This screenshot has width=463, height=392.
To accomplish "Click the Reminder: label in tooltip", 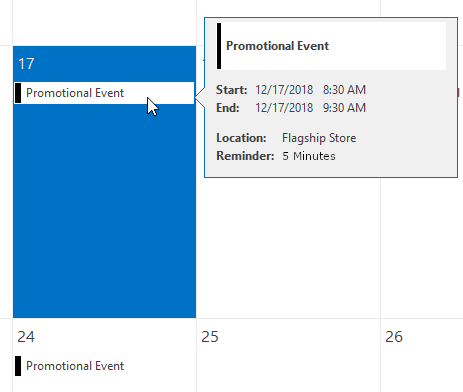I will [x=245, y=156].
